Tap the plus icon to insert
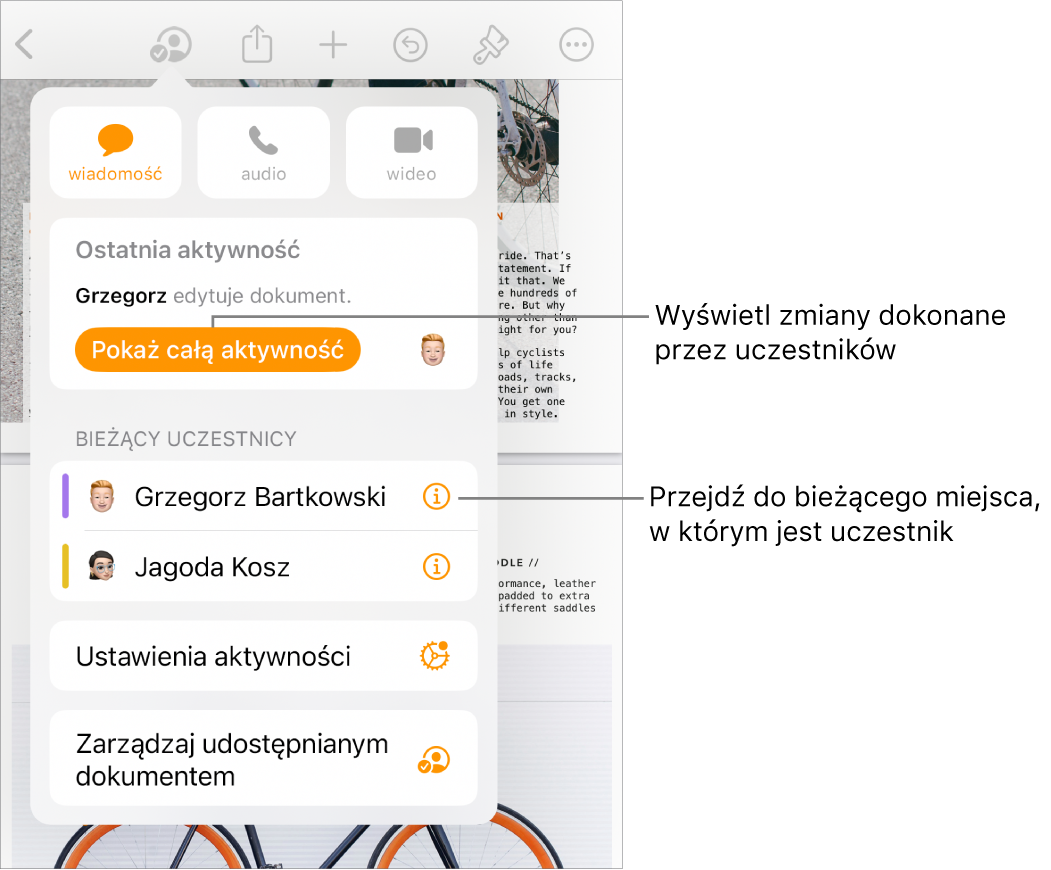Screen dimensions: 1051x870 [x=333, y=45]
